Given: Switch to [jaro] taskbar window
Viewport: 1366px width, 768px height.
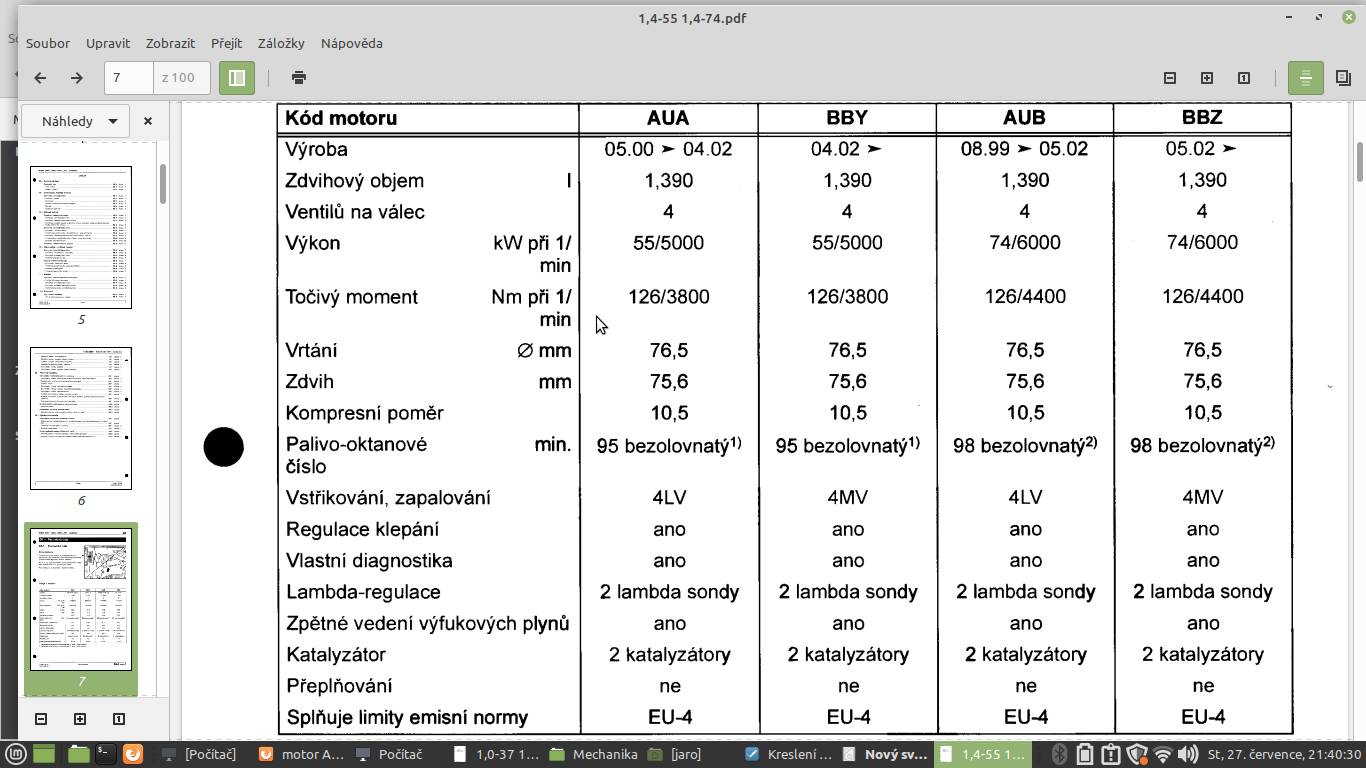Looking at the screenshot, I should point(675,754).
